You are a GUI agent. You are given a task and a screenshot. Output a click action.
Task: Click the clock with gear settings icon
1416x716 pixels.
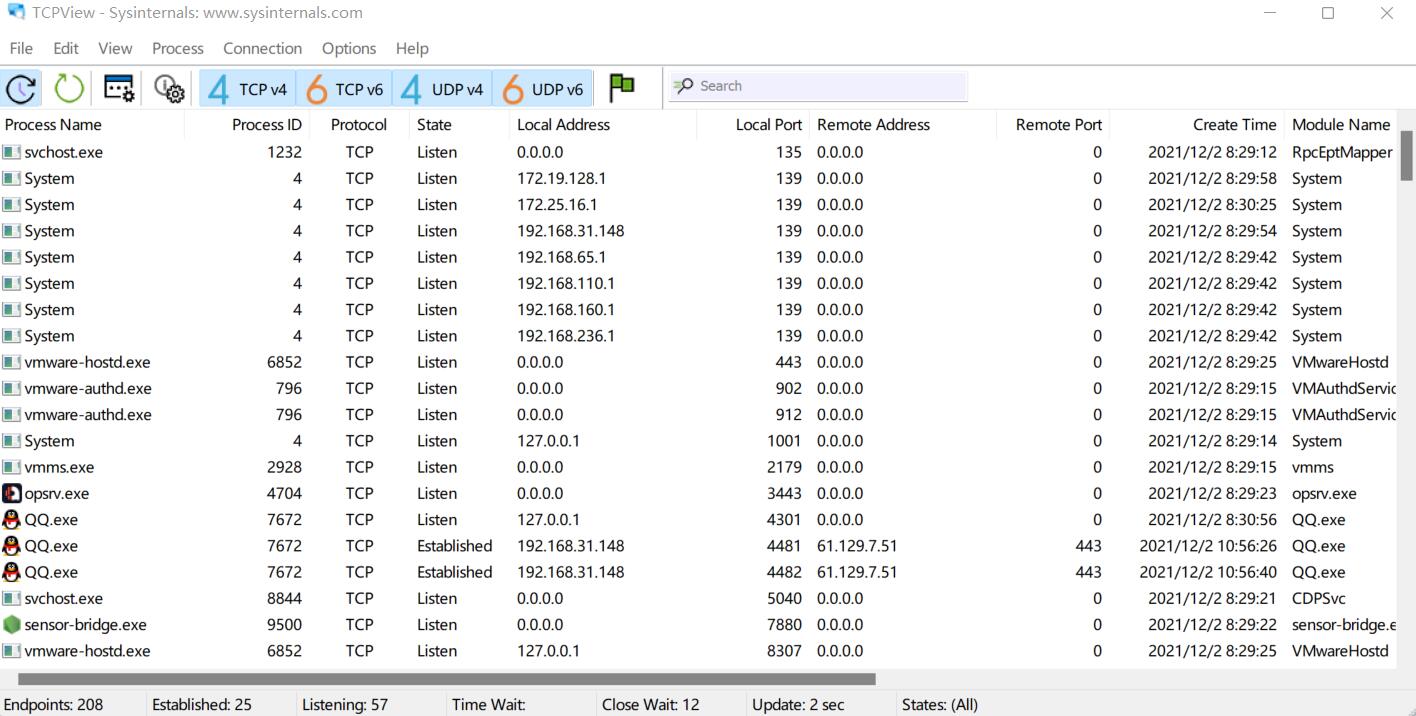click(x=169, y=88)
